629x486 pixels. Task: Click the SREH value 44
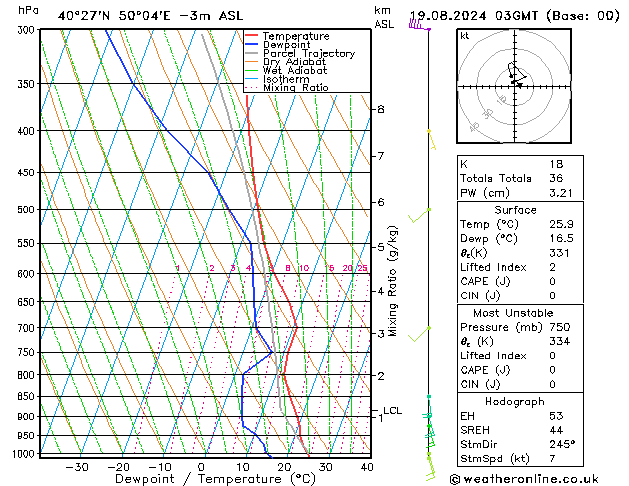coord(556,430)
